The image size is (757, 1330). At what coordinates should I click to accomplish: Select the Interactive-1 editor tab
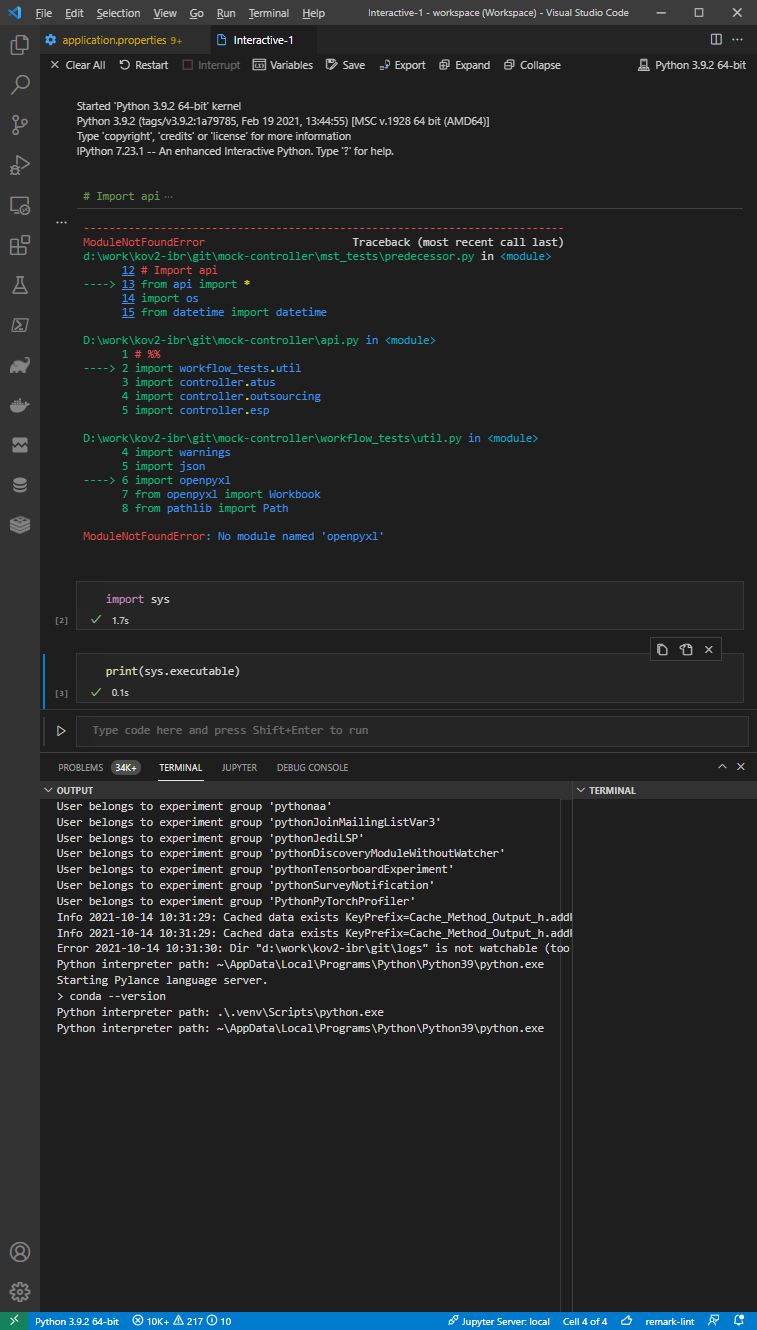(x=262, y=40)
